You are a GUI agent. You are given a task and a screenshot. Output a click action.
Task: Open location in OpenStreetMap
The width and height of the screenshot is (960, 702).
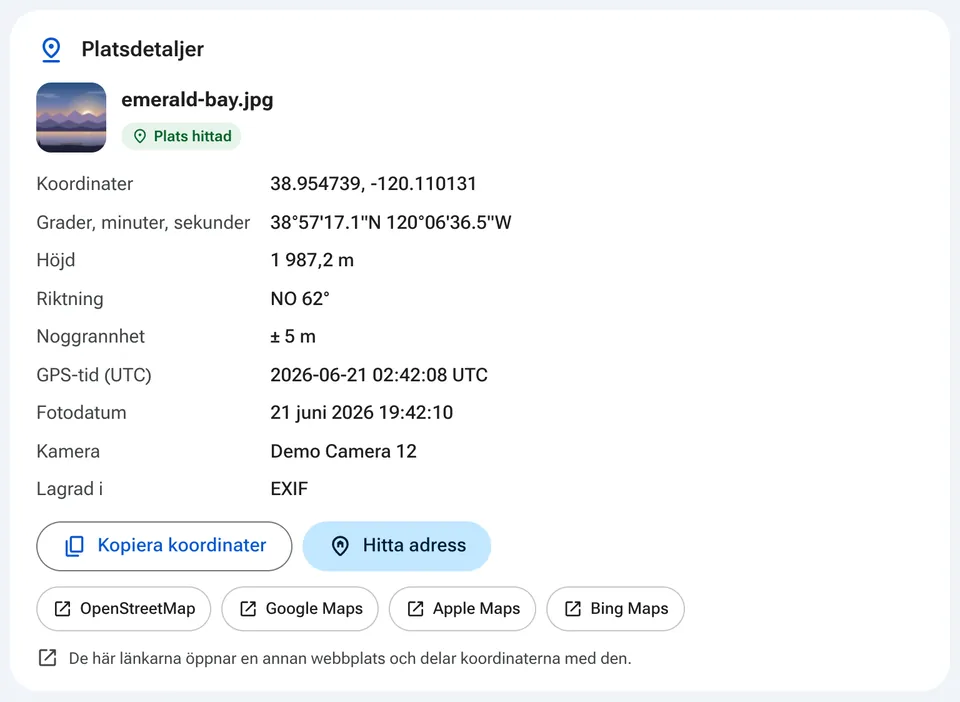pyautogui.click(x=124, y=608)
